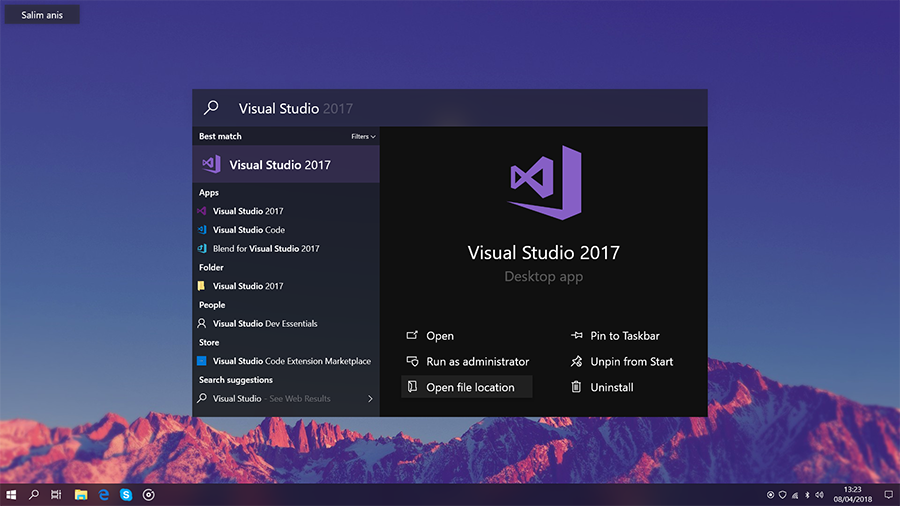900x506 pixels.
Task: Open Visual Studio Code from Apps list
Action: (x=286, y=230)
